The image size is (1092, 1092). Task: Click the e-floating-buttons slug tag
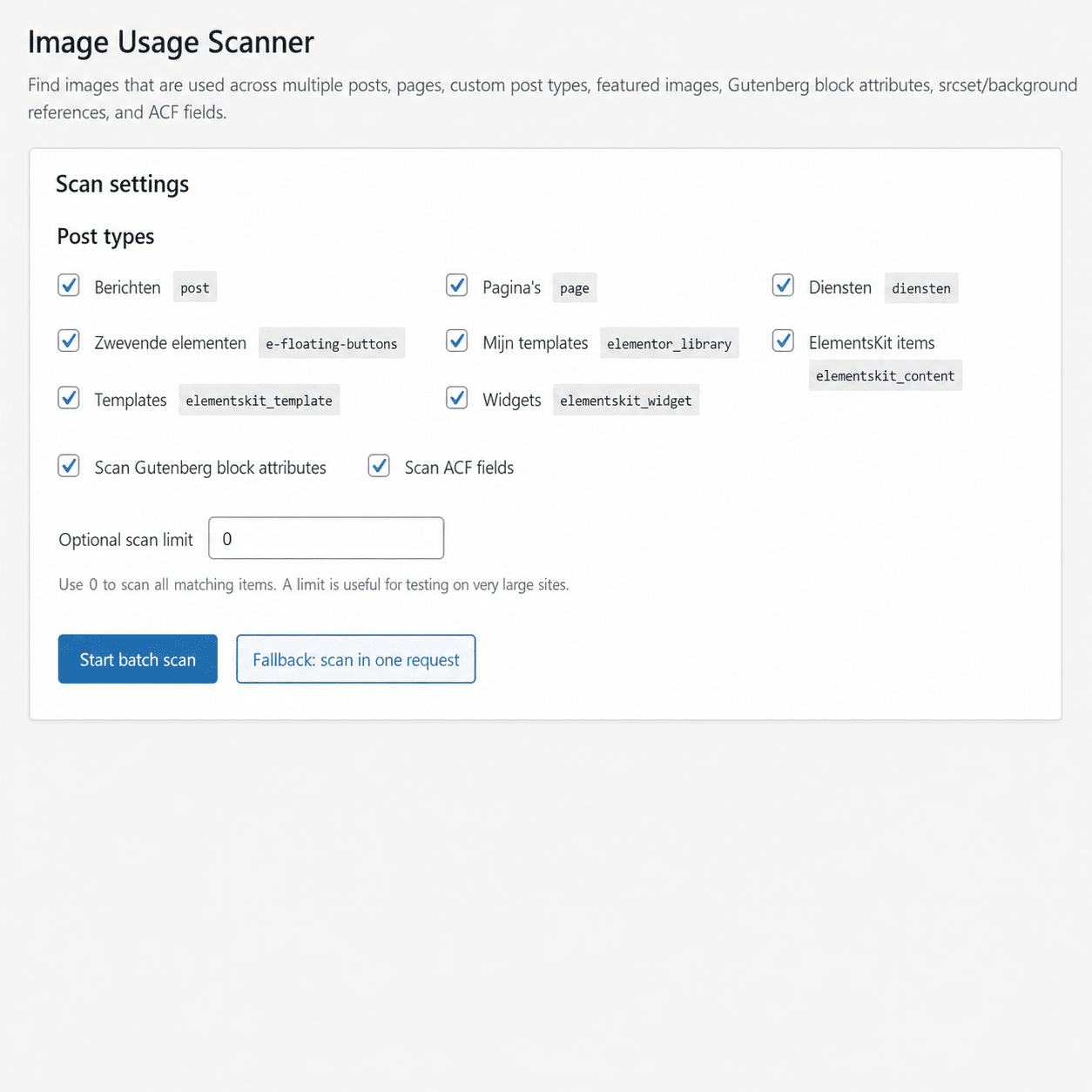[x=332, y=344]
